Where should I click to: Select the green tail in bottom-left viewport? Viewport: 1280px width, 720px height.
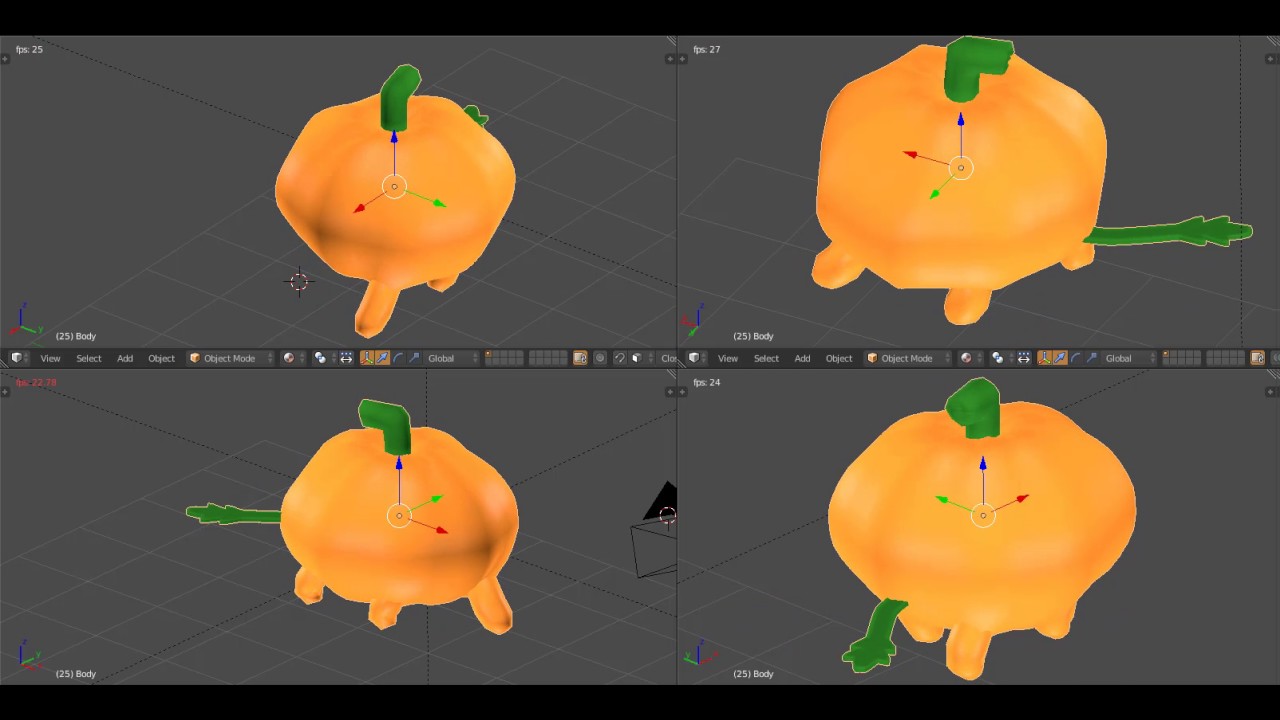coord(234,514)
